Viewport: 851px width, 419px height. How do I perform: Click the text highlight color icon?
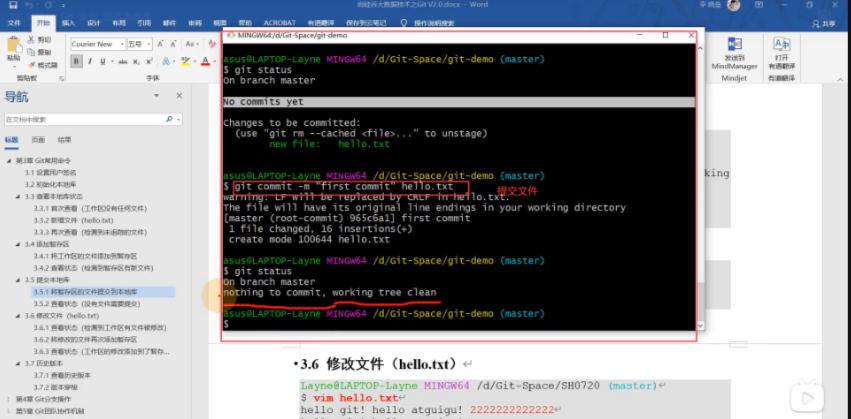pos(186,61)
